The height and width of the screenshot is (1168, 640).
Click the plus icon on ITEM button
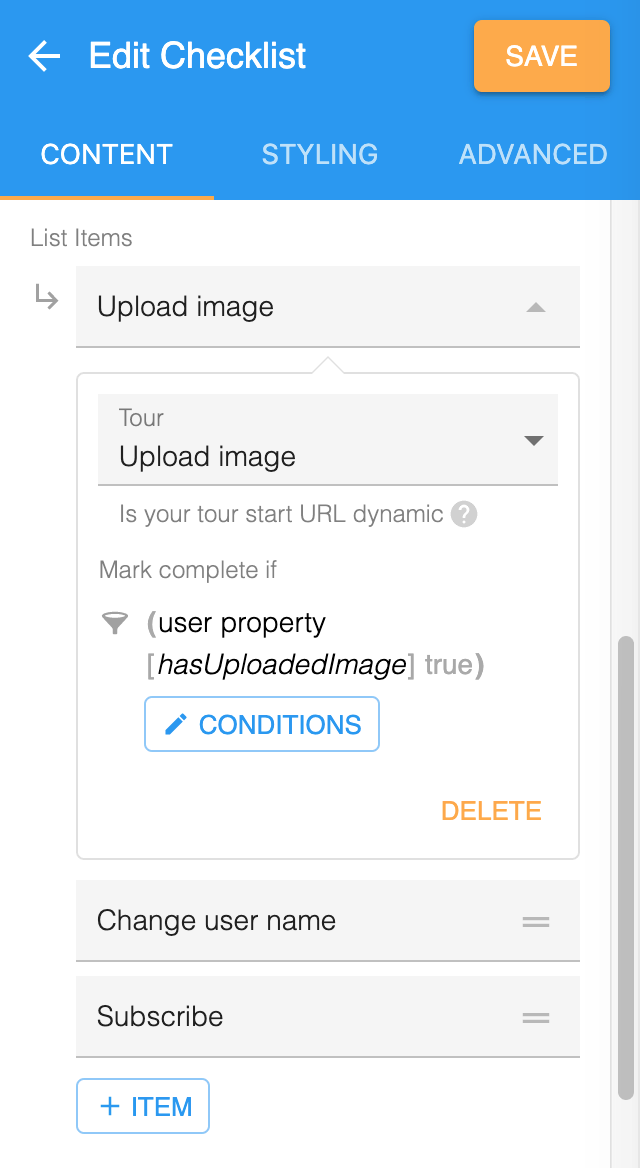click(x=110, y=1106)
